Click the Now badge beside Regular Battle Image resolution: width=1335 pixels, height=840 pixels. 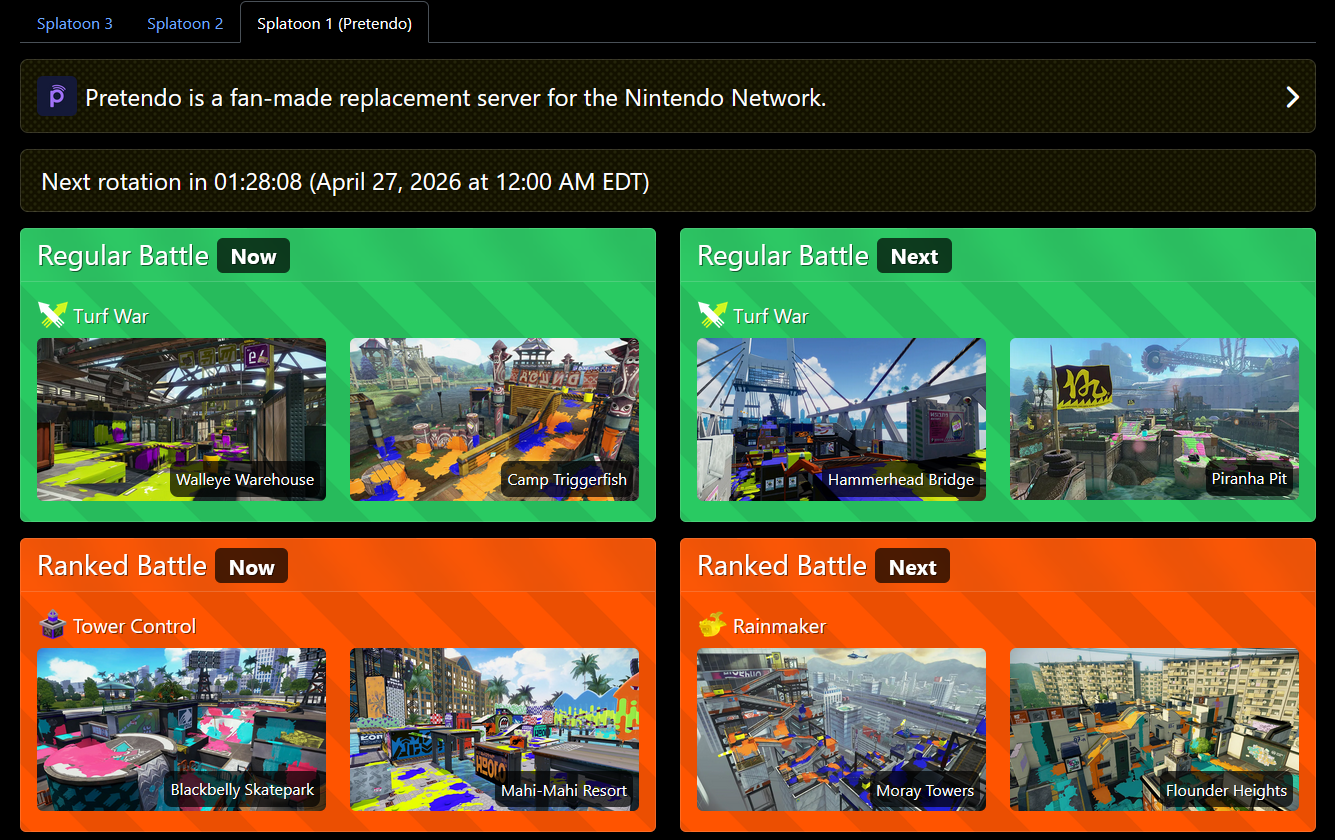[253, 256]
